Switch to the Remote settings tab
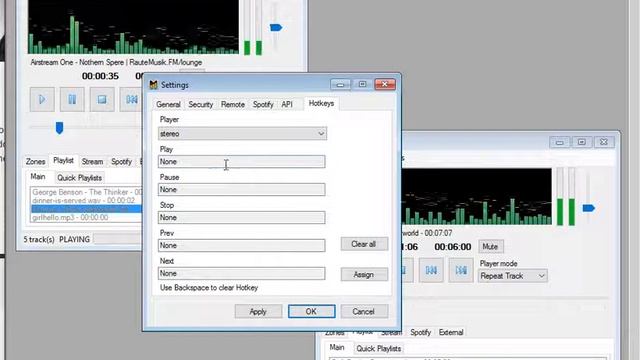640x360 pixels. tap(233, 104)
